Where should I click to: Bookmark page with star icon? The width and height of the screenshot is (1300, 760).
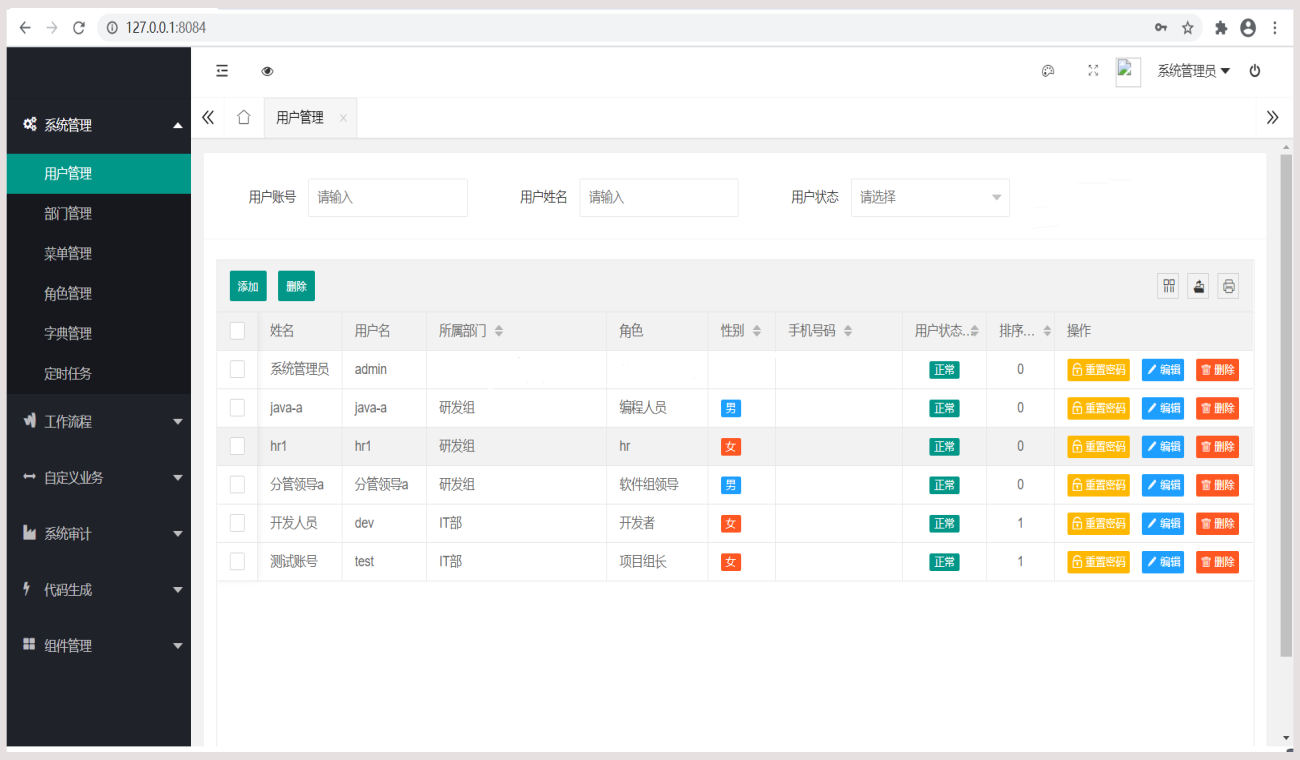tap(1188, 28)
